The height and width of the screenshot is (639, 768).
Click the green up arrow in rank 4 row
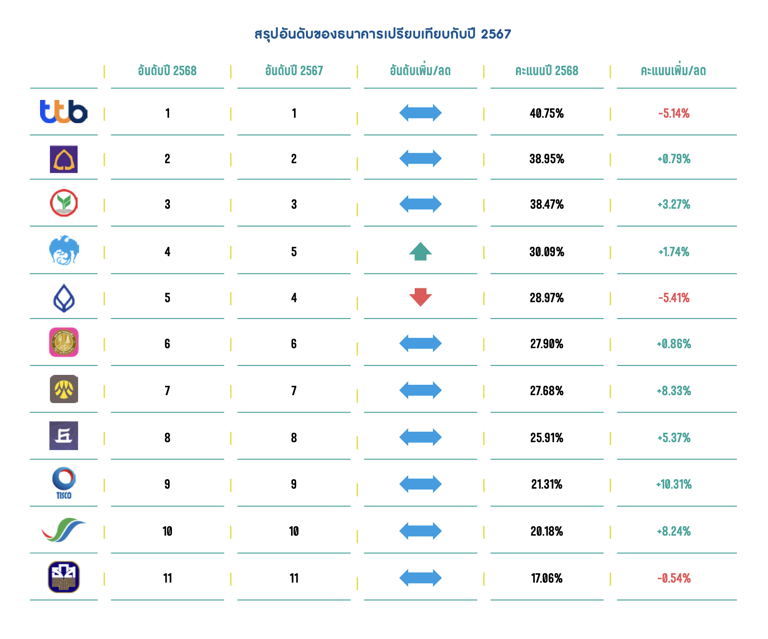point(420,251)
